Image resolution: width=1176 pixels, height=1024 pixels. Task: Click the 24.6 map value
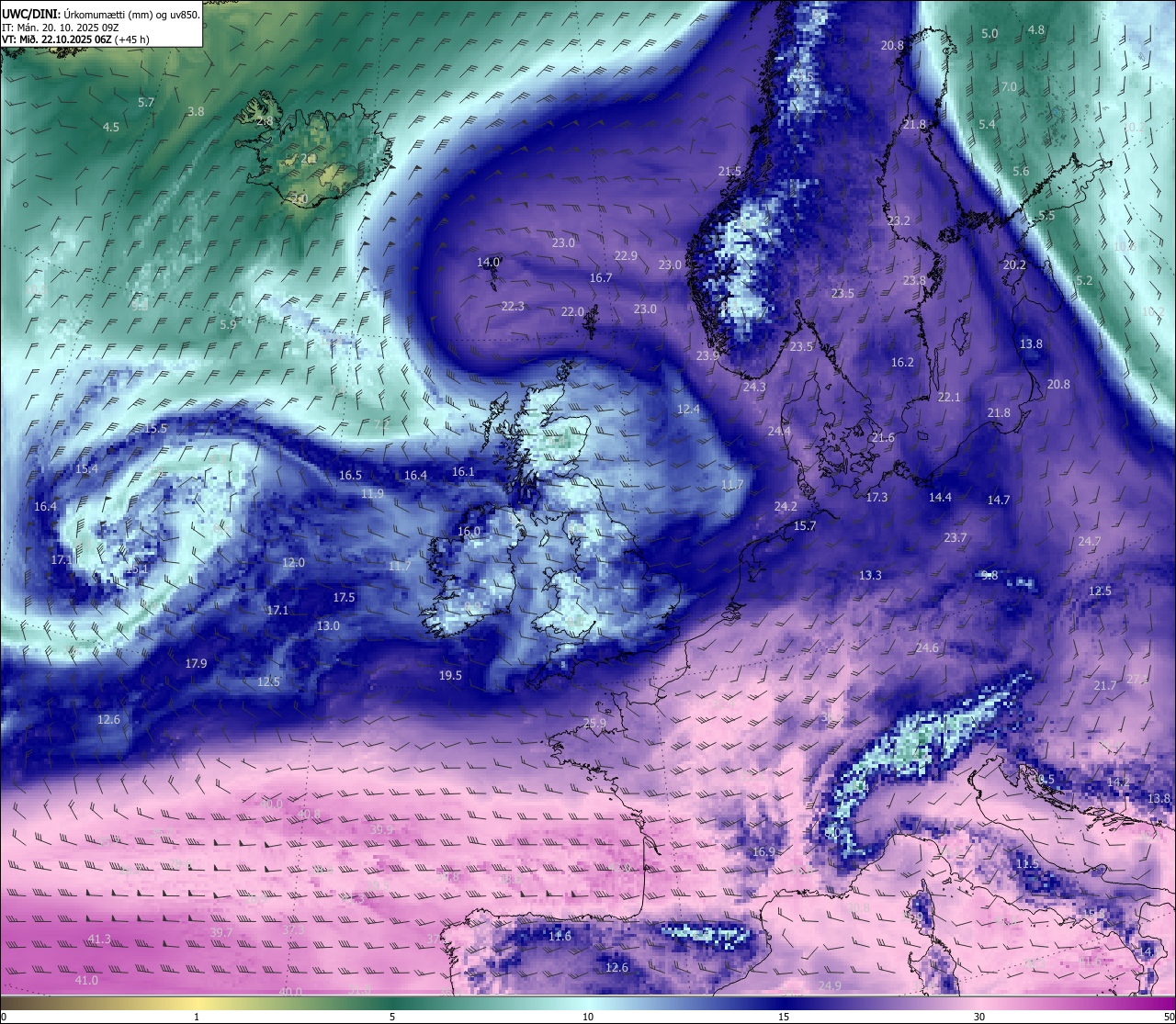(x=927, y=647)
